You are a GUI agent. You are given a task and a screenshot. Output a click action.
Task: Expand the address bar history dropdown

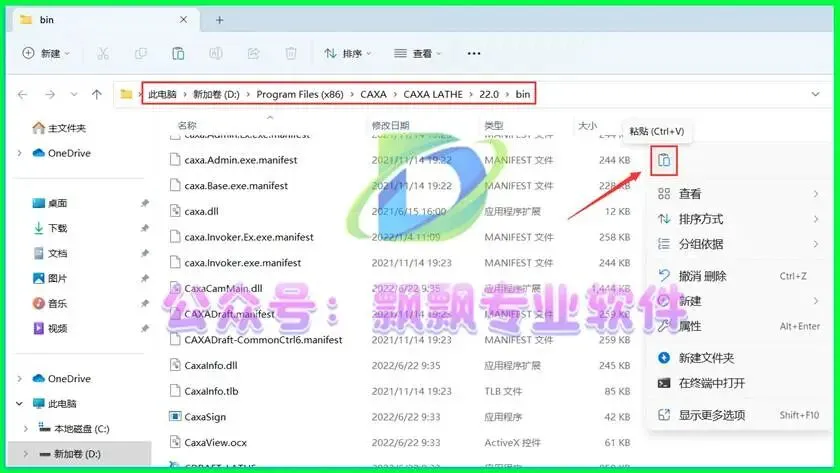coord(815,95)
